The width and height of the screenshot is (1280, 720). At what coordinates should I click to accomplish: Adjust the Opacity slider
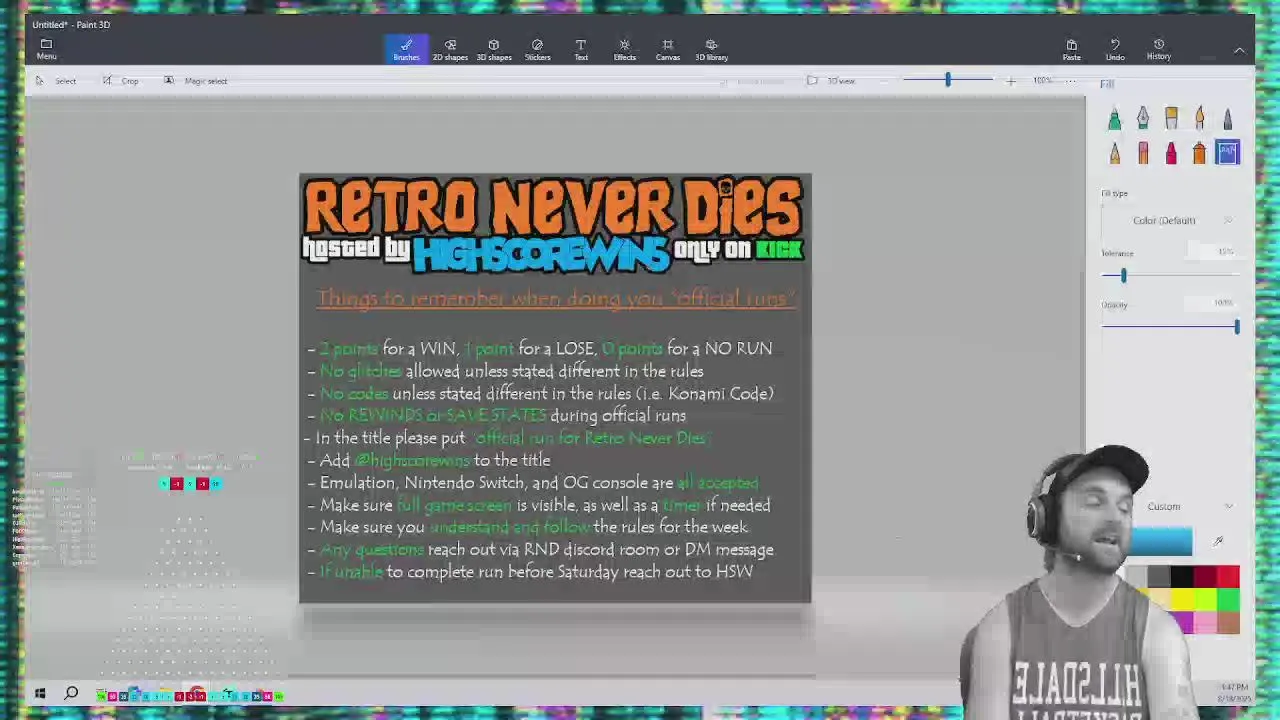(x=1236, y=327)
